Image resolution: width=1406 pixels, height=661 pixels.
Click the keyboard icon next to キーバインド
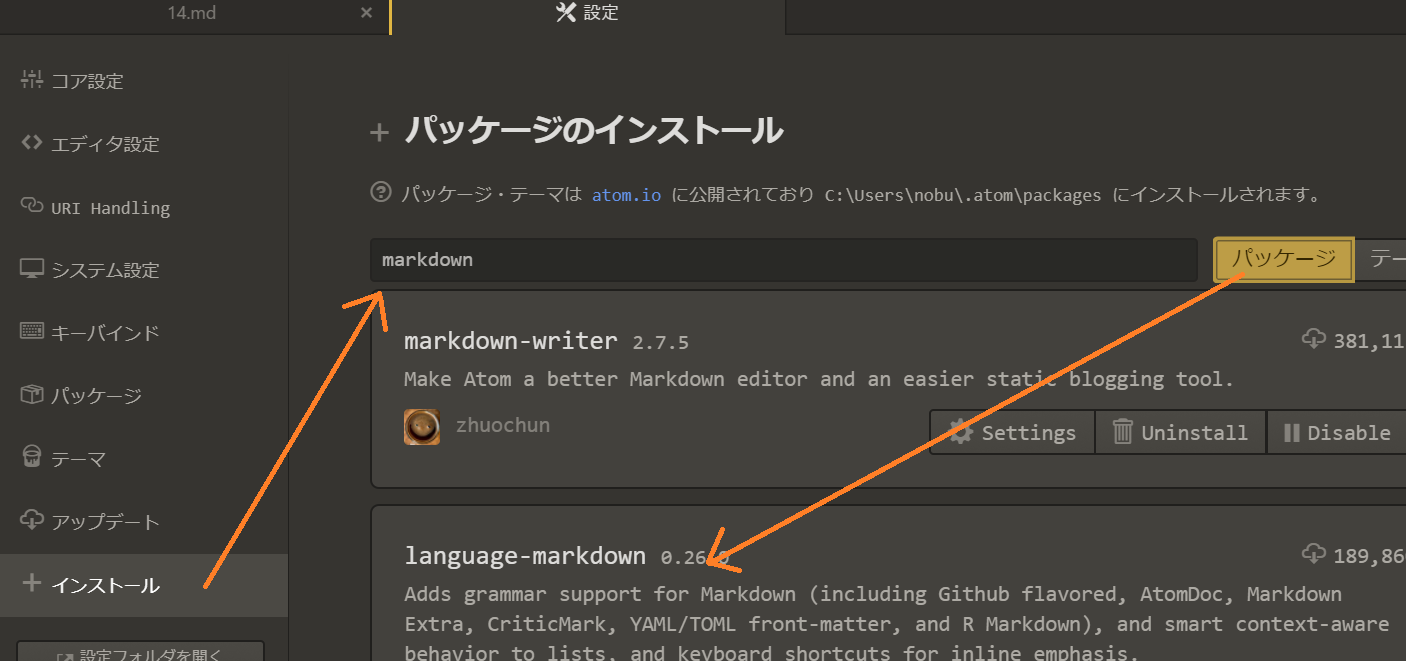(32, 331)
